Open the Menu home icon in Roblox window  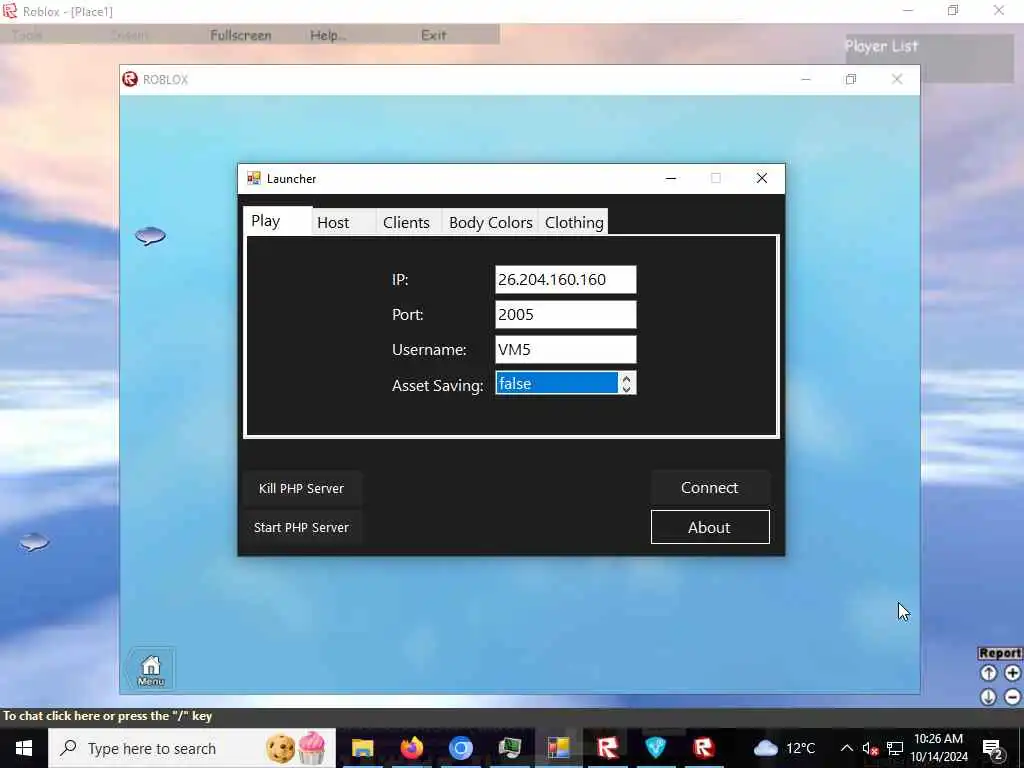click(x=151, y=669)
